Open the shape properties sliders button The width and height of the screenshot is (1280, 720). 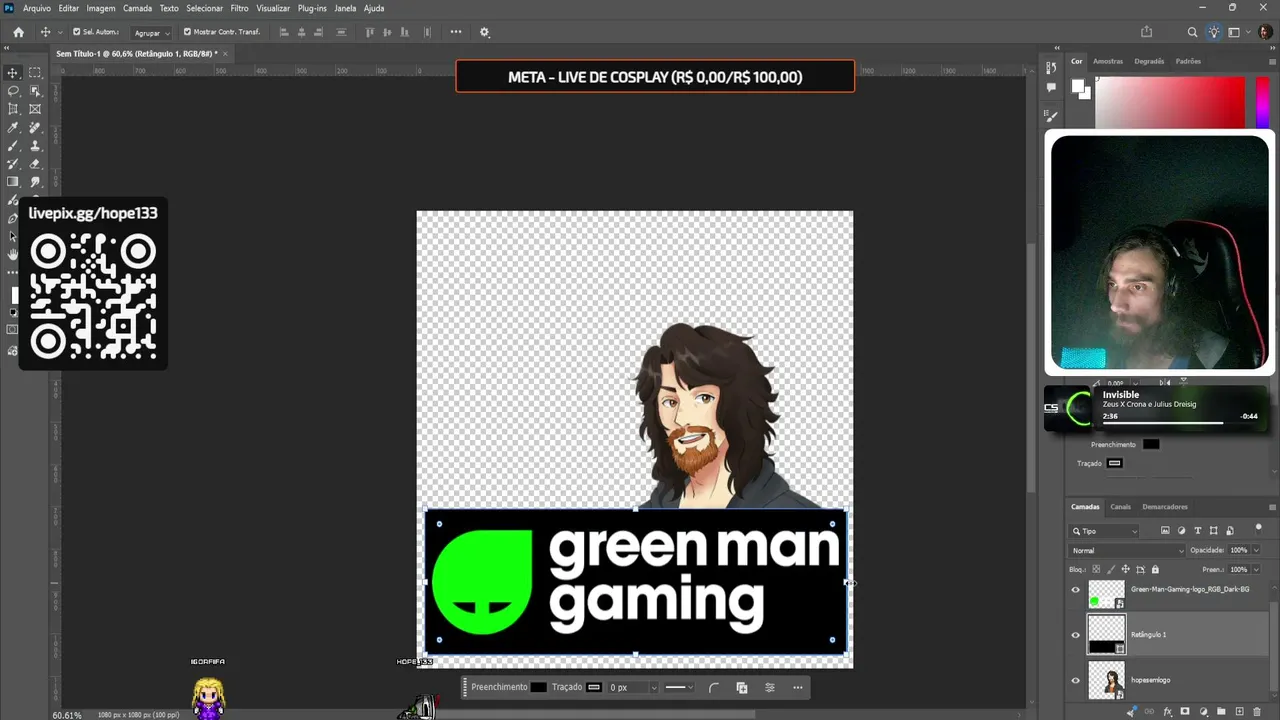tap(770, 688)
